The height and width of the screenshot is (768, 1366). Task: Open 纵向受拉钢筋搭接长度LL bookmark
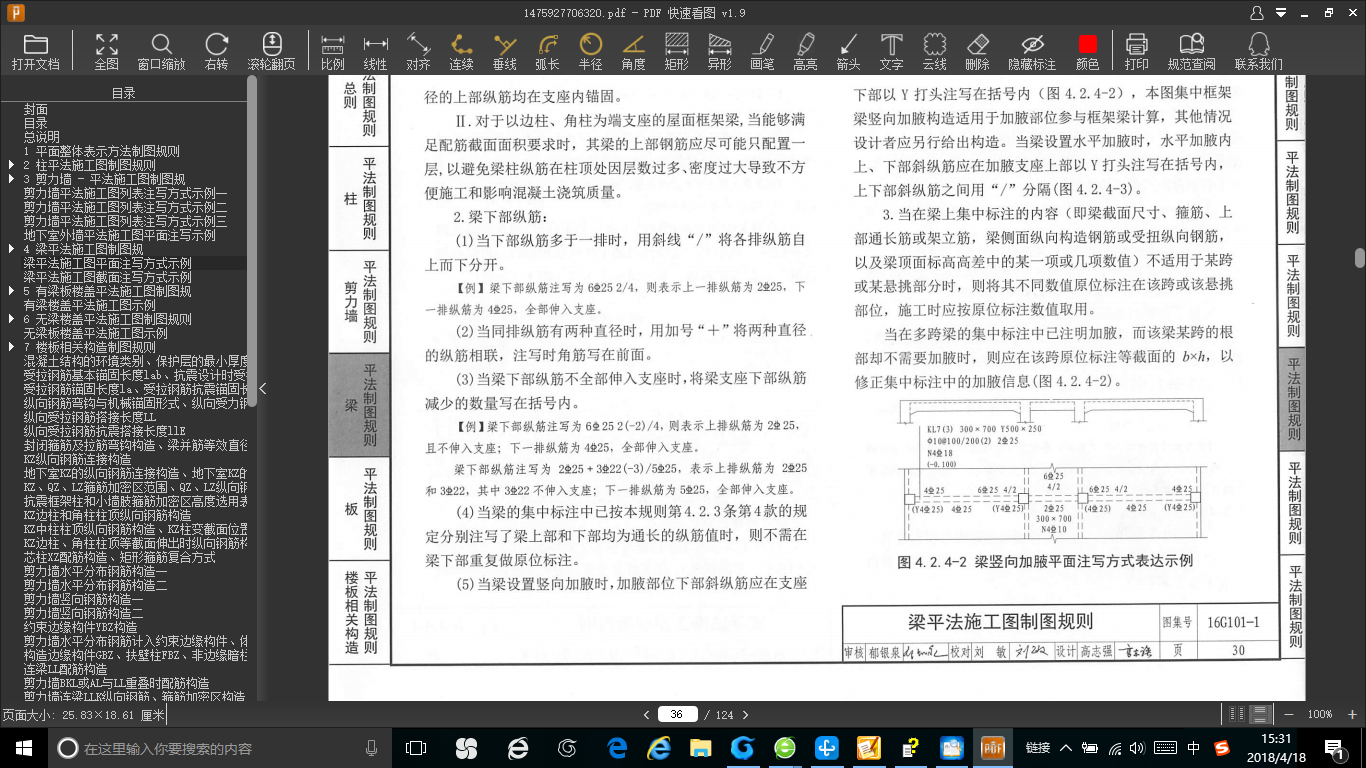(x=90, y=417)
